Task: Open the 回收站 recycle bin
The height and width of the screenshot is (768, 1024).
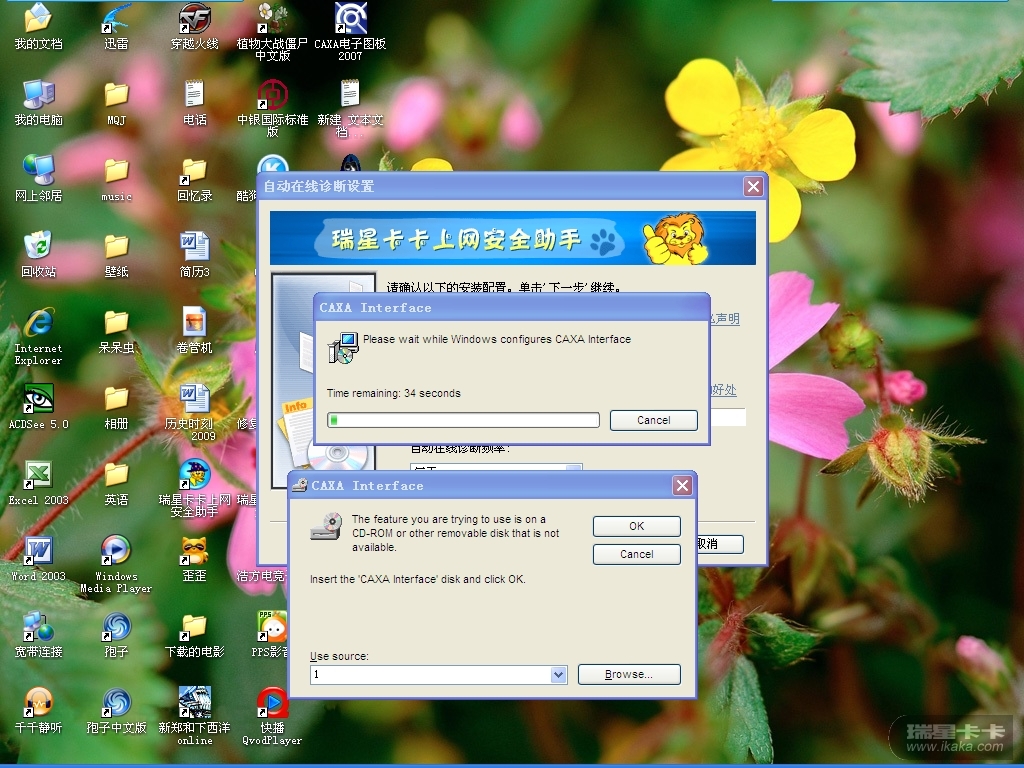Action: (38, 254)
